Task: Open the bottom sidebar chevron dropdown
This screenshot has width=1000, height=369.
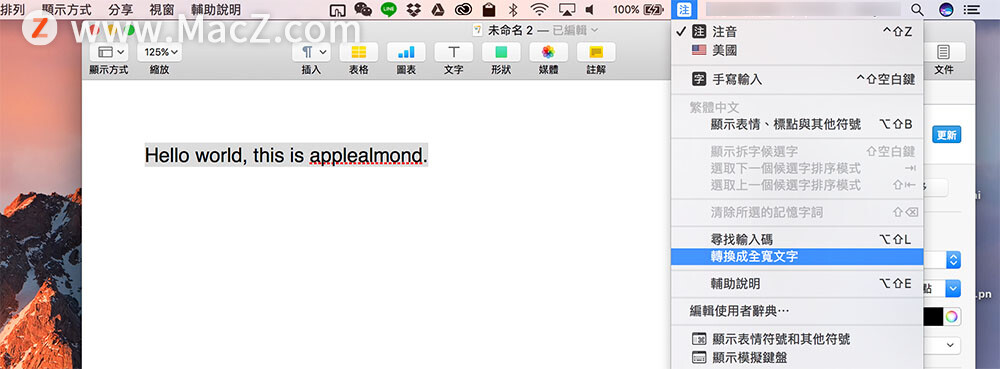Action: point(950,345)
